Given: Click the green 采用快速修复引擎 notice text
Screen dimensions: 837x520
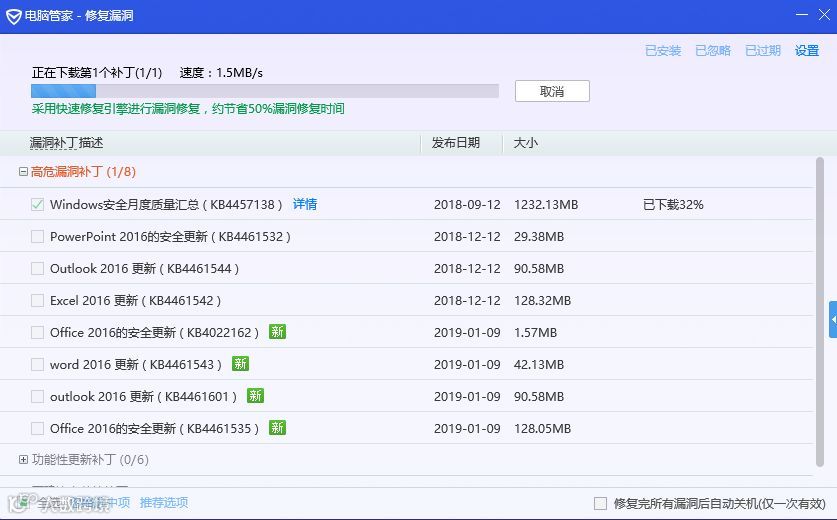Looking at the screenshot, I should 188,109.
